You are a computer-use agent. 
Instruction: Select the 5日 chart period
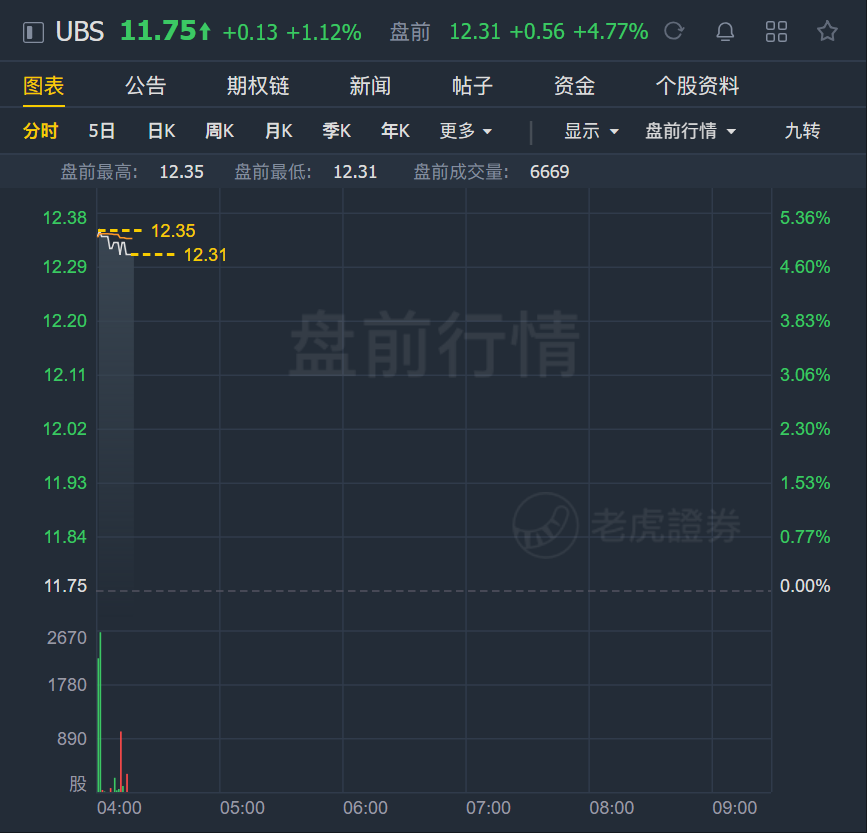point(102,131)
